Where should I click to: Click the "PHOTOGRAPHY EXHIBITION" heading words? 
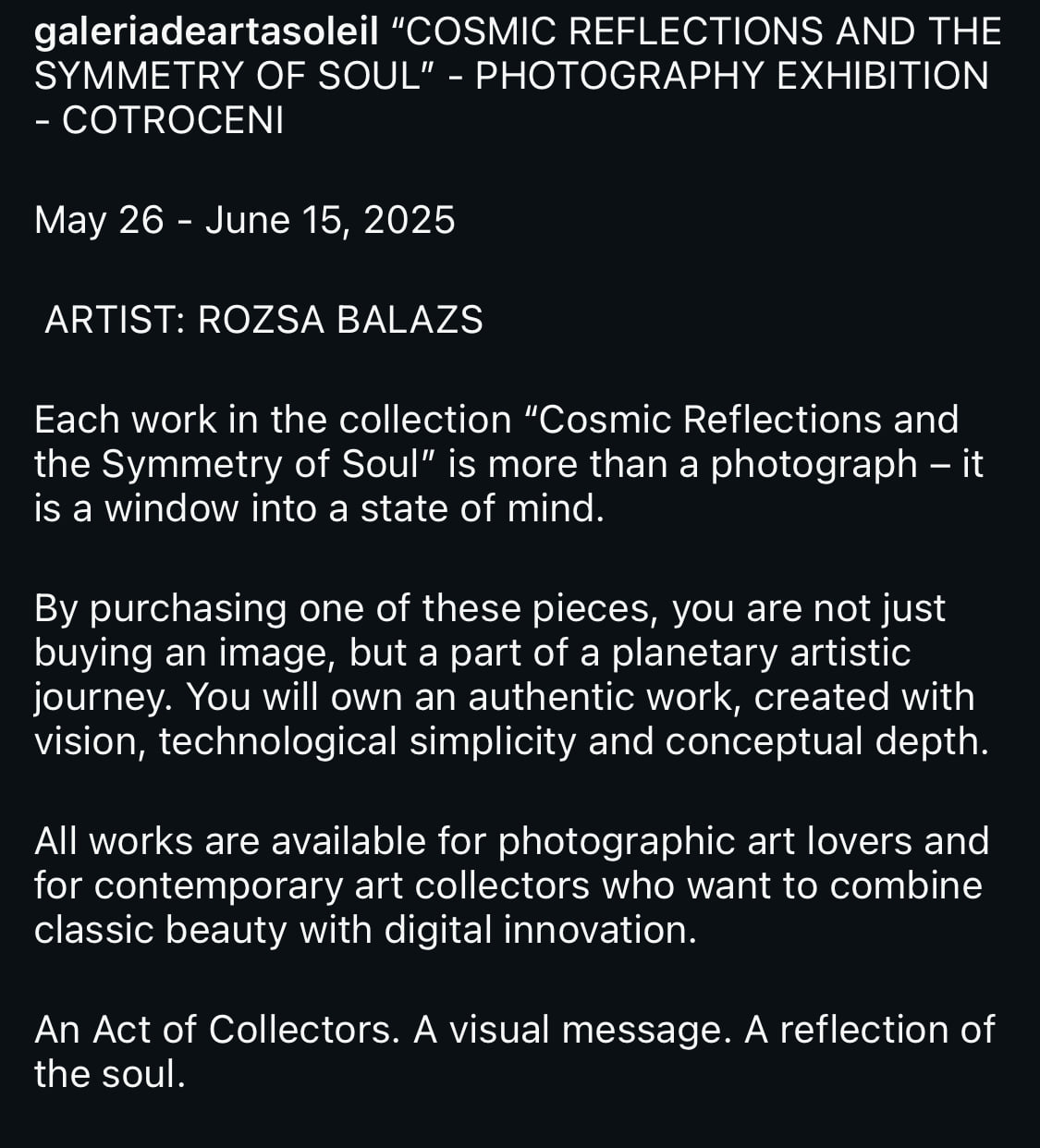[x=731, y=77]
